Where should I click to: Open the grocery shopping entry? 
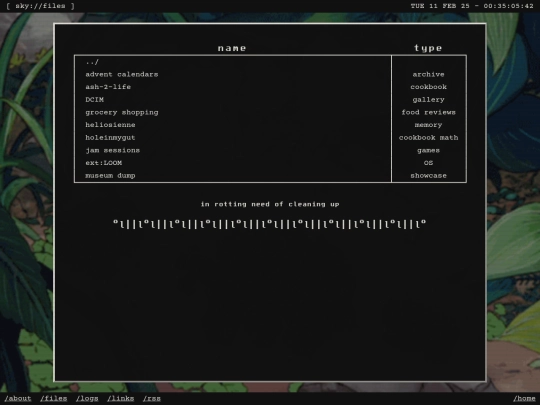pos(122,112)
